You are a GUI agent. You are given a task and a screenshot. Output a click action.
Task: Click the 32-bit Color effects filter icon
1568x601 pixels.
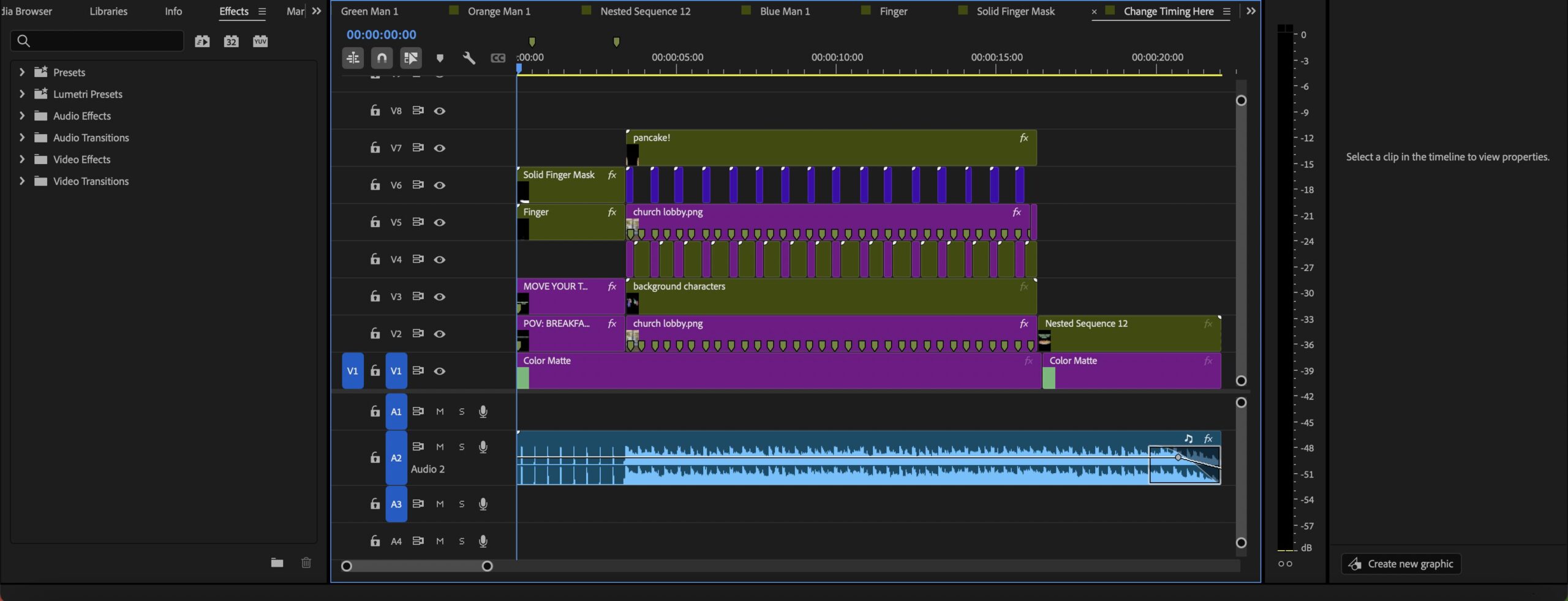pos(231,41)
